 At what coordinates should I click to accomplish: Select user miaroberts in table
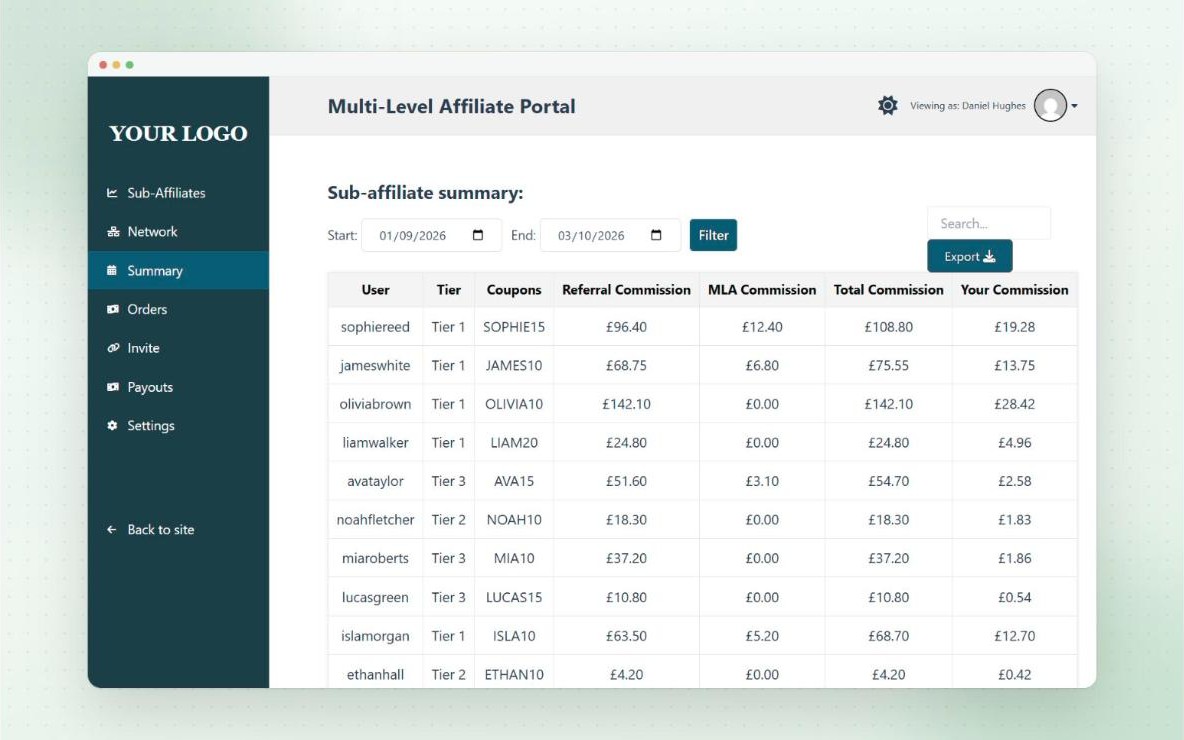click(x=375, y=558)
